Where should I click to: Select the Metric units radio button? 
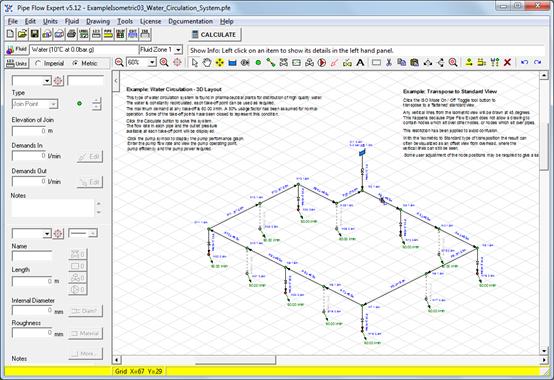tap(75, 63)
